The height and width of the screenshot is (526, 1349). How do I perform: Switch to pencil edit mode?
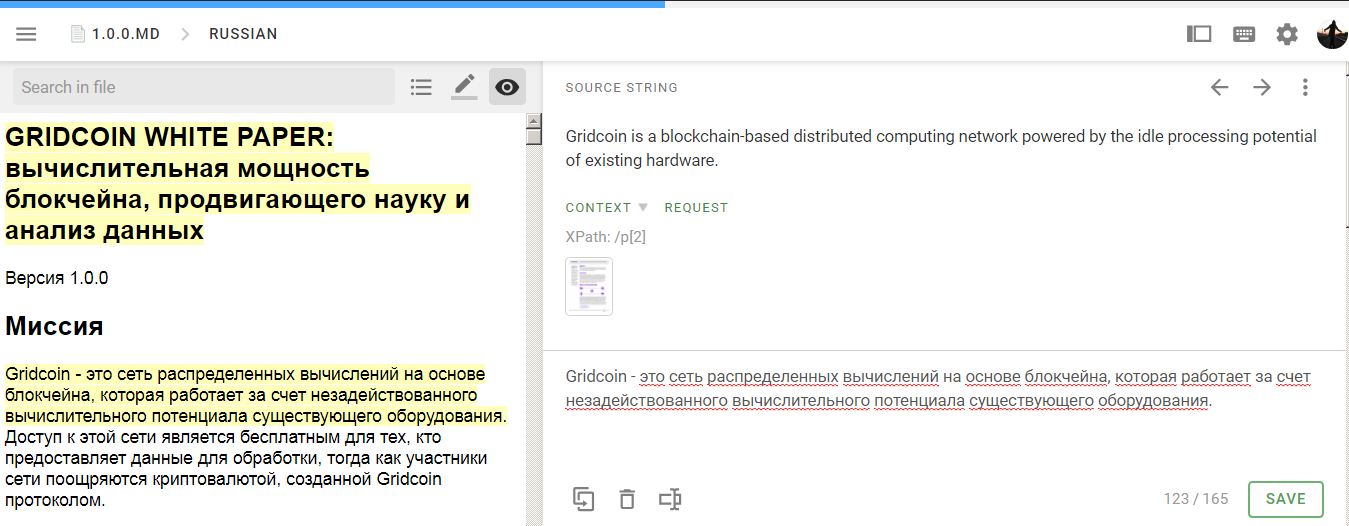[464, 87]
